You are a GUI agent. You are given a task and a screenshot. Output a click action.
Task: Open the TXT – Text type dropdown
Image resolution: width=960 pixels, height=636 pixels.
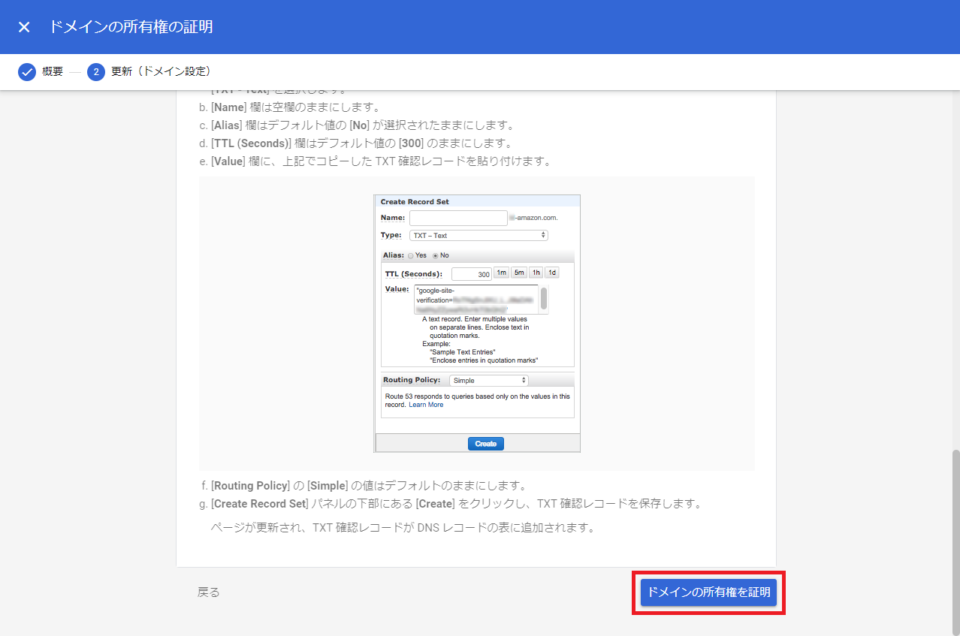click(478, 234)
